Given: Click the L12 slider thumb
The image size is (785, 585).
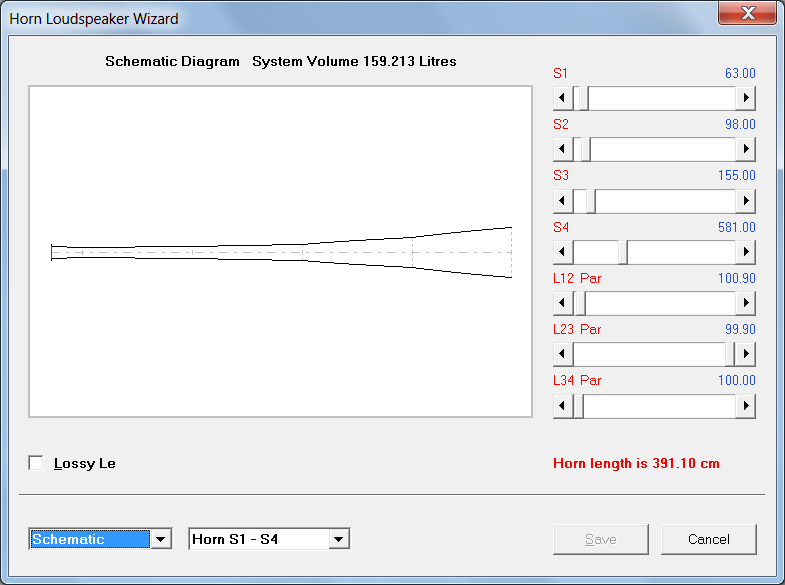Looking at the screenshot, I should (x=581, y=303).
